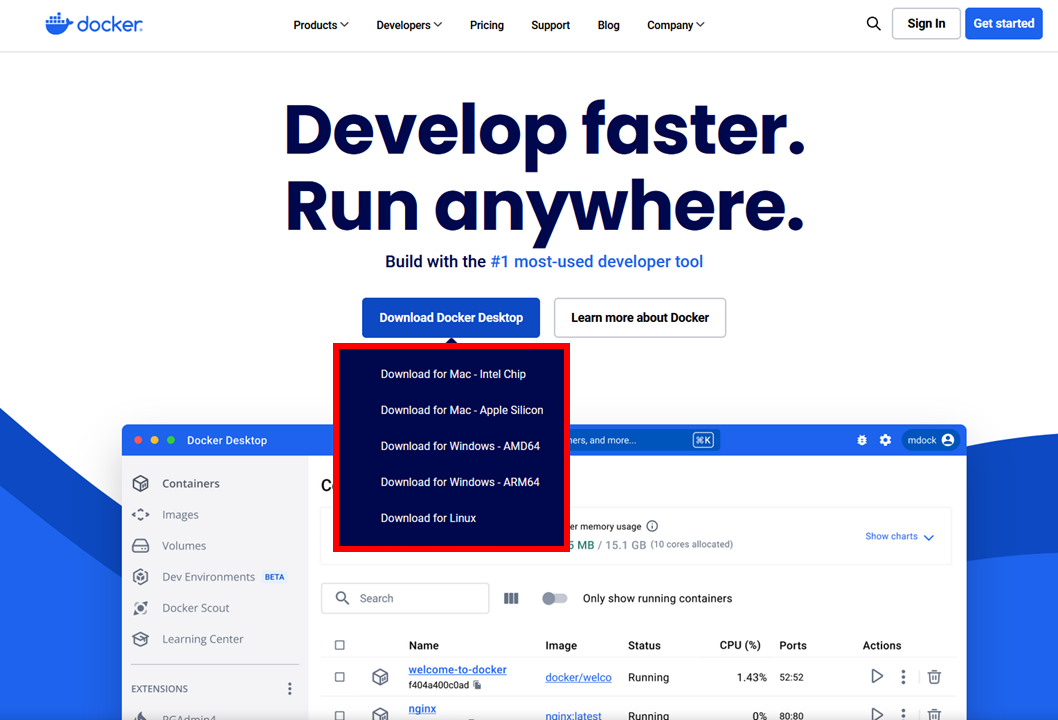Expand Show charts
Image resolution: width=1058 pixels, height=720 pixels.
point(899,536)
